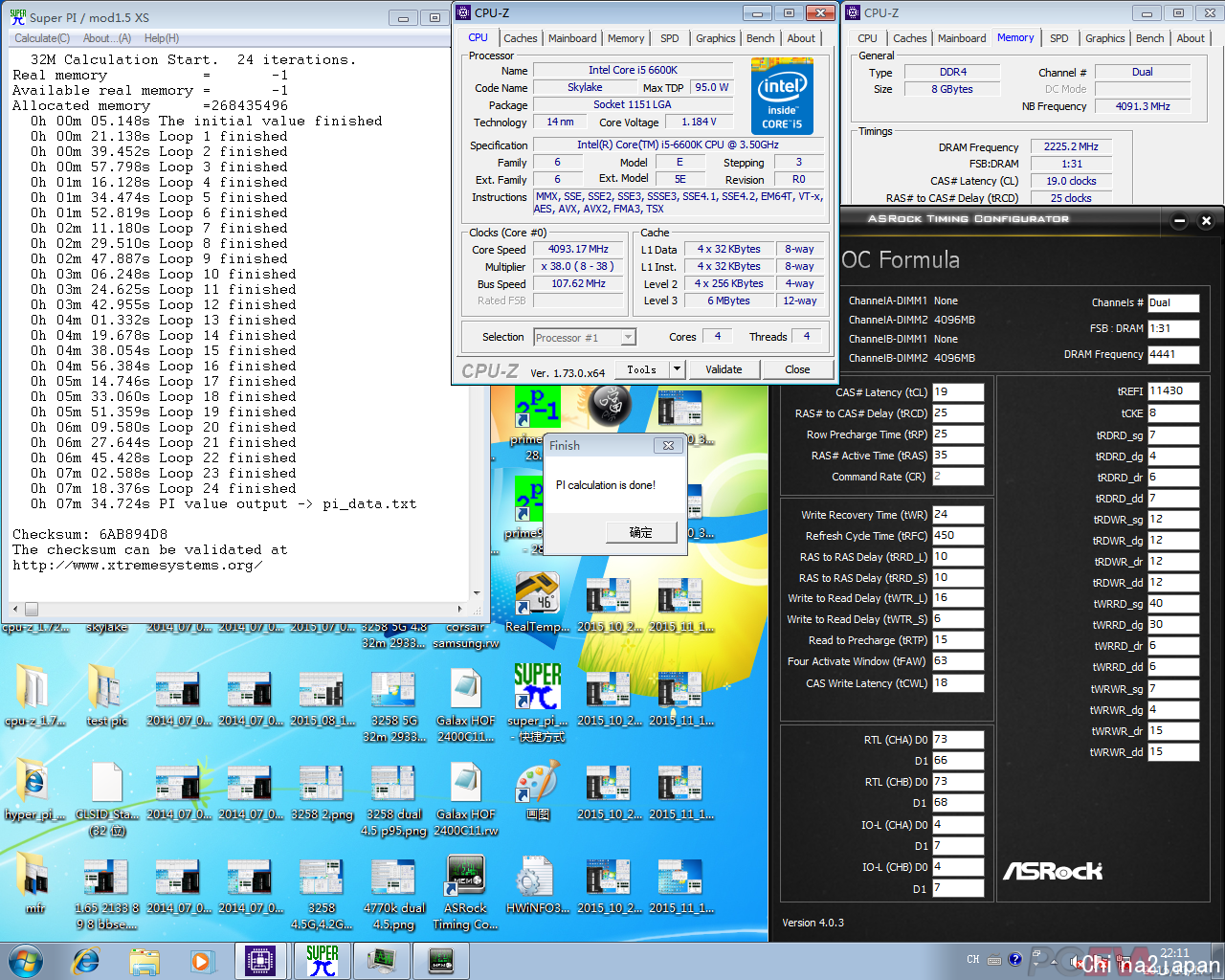Open the ASRock Timing Co... desktop shortcut
The height and width of the screenshot is (980, 1225).
465,891
